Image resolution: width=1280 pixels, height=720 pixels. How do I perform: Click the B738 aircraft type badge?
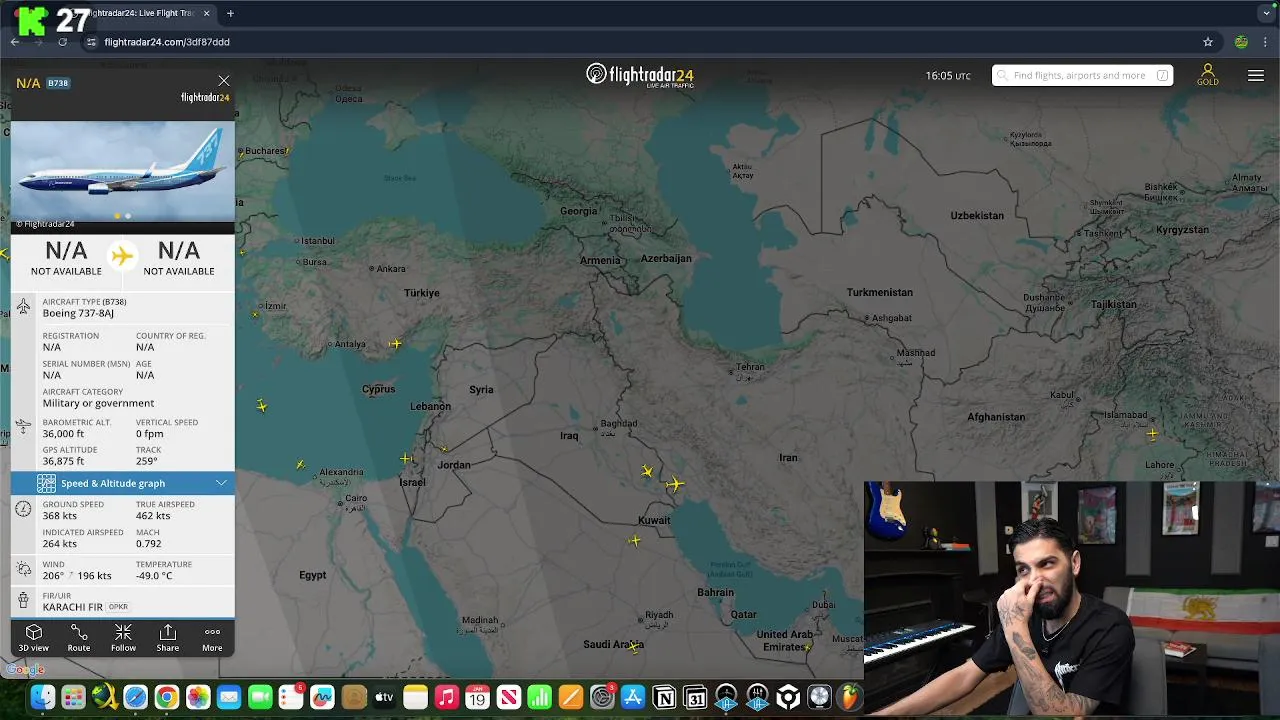58,83
